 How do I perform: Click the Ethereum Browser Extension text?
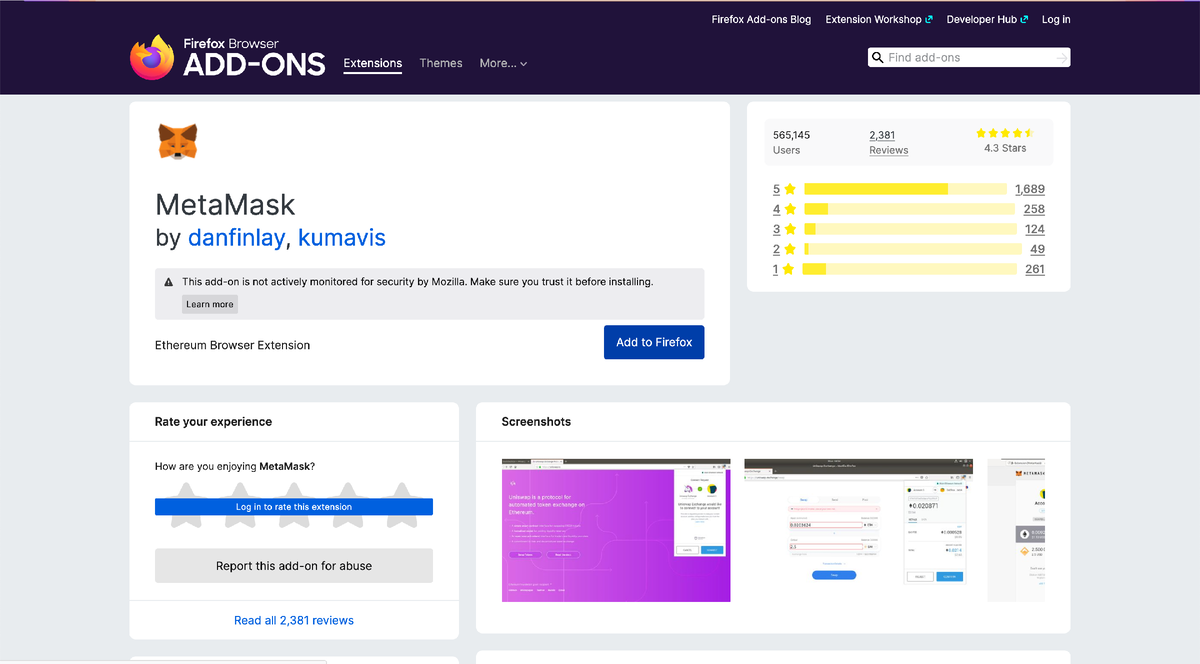[233, 345]
